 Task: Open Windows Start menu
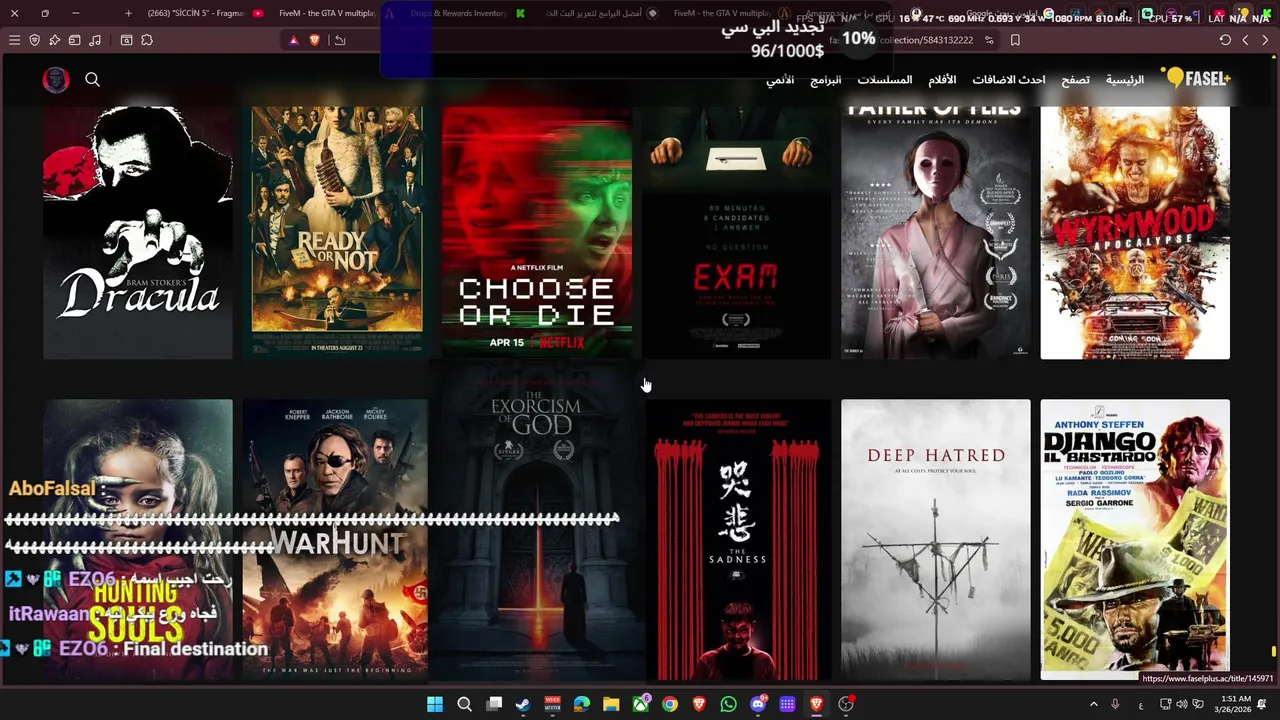[x=435, y=704]
